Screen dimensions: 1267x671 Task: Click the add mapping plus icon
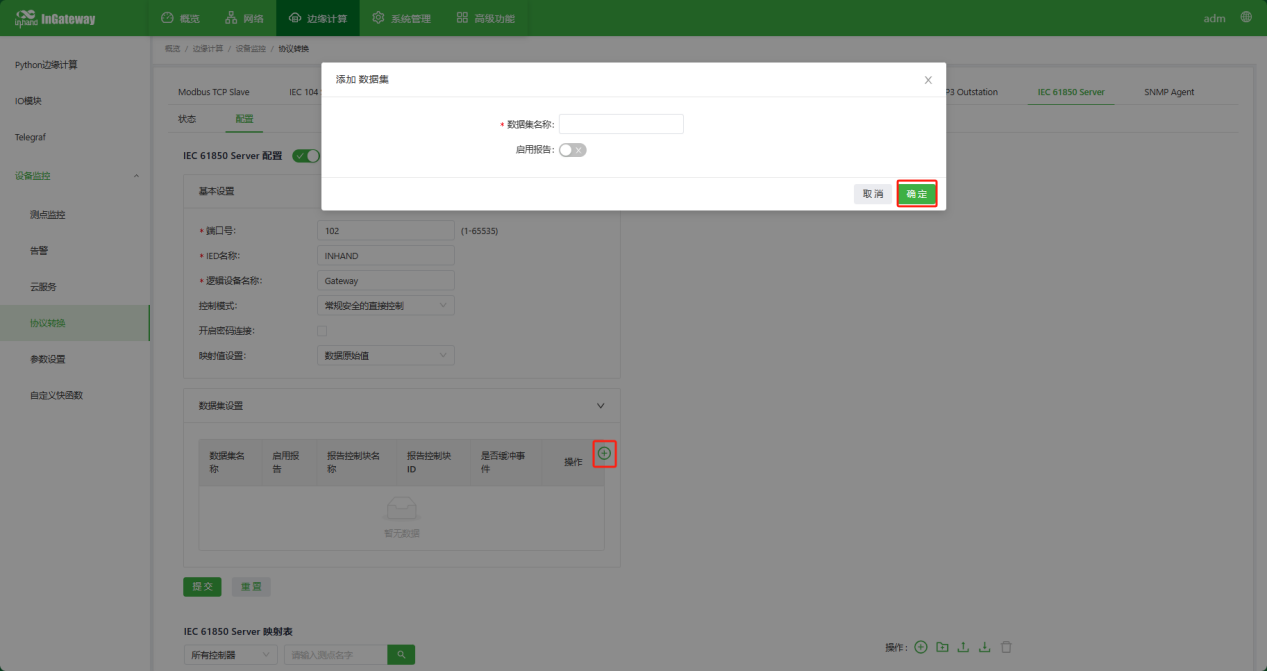(x=921, y=647)
